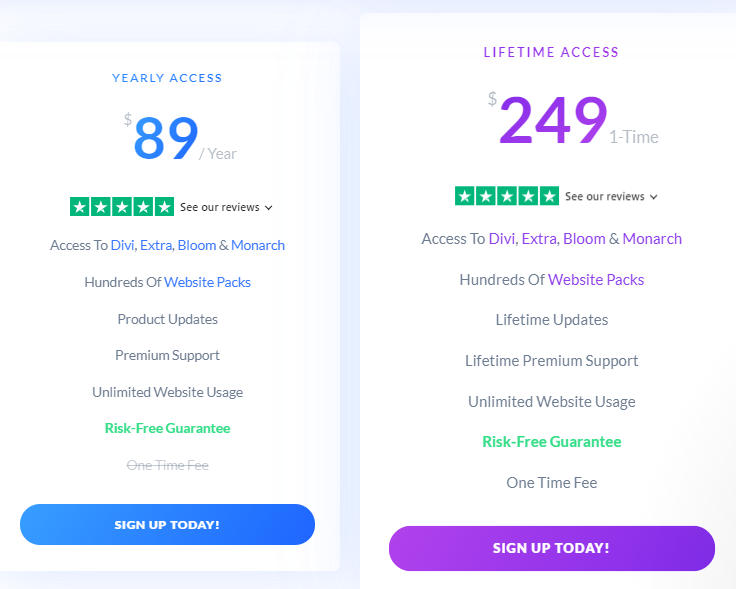Select the Lifetime Access heading

click(x=552, y=52)
